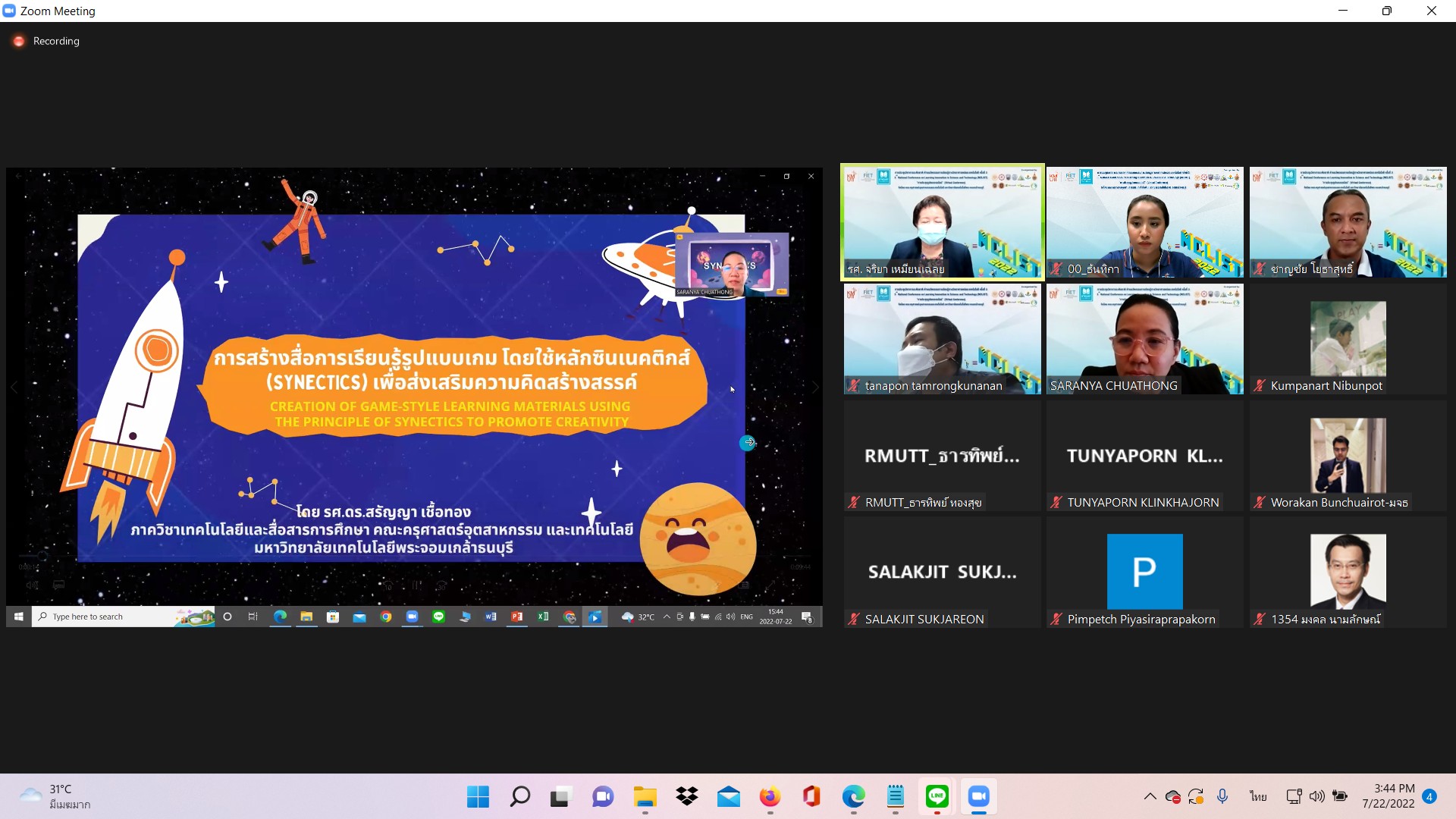Launch Dropbox from the taskbar

coord(687,797)
